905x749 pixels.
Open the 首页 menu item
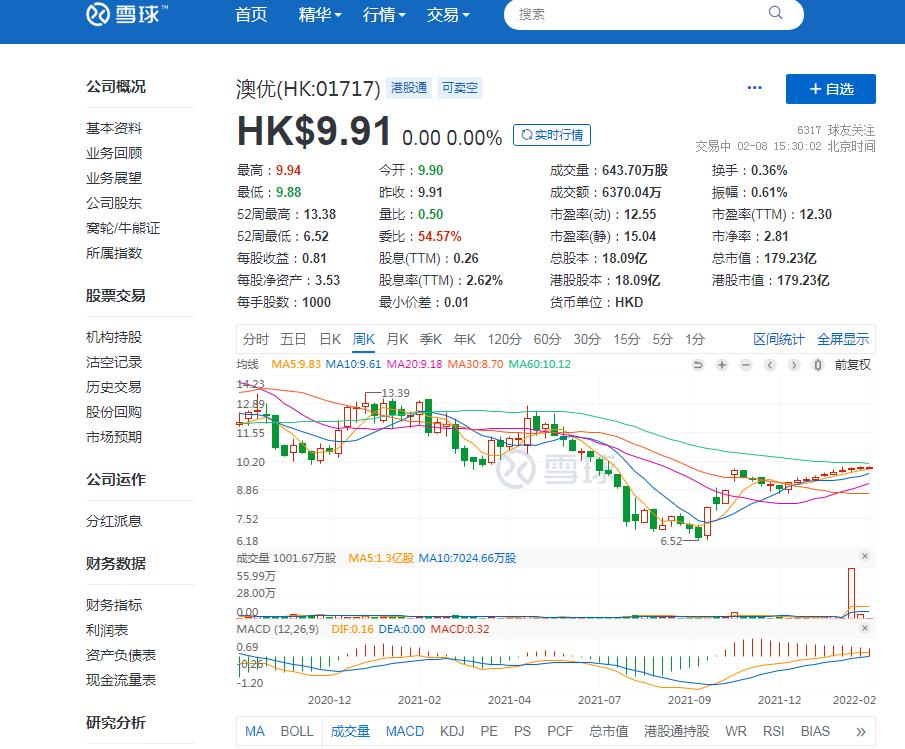tap(250, 16)
